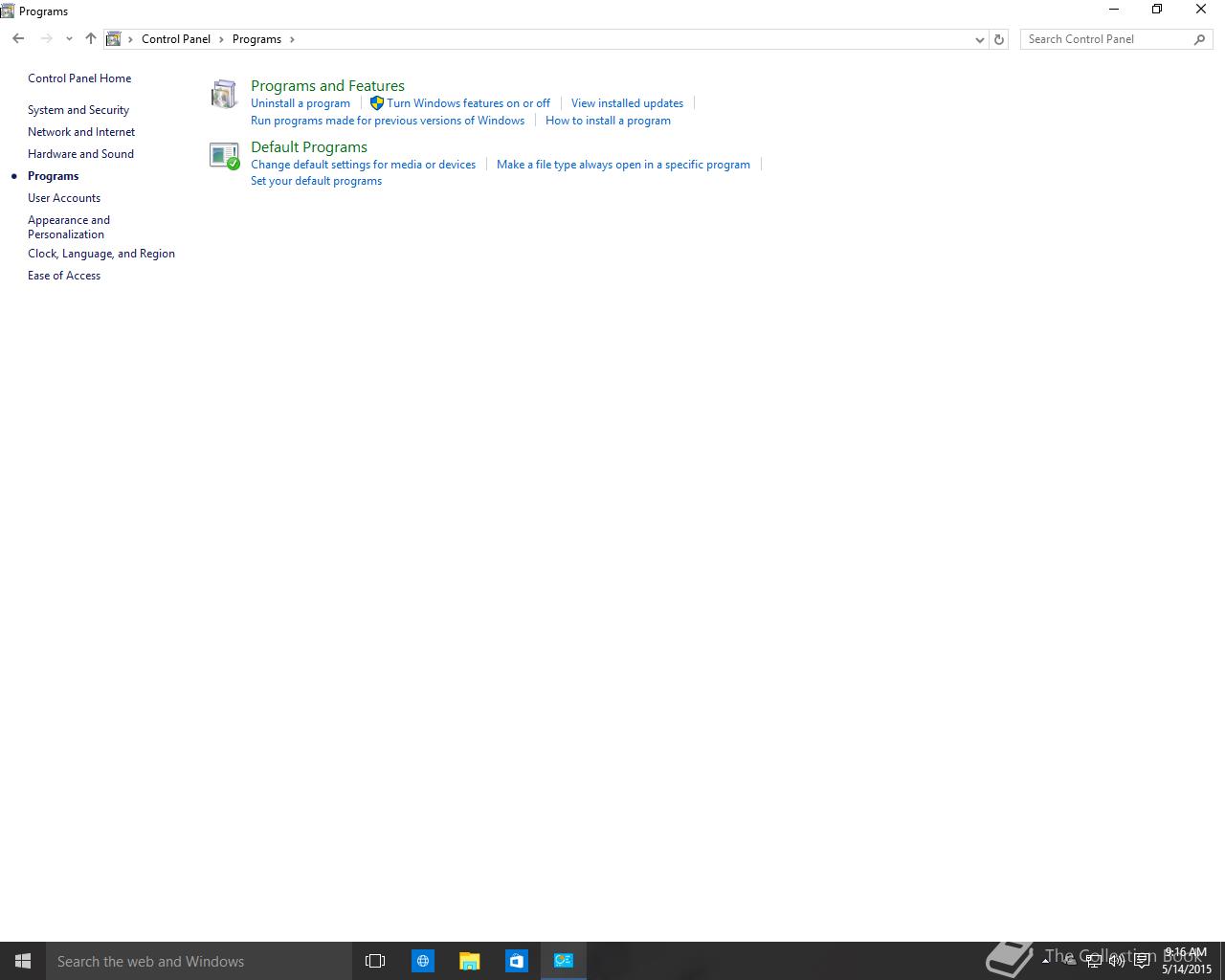Click the taskbar clock showing 9:16 AM
The width and height of the screenshot is (1225, 980).
pos(1187,961)
